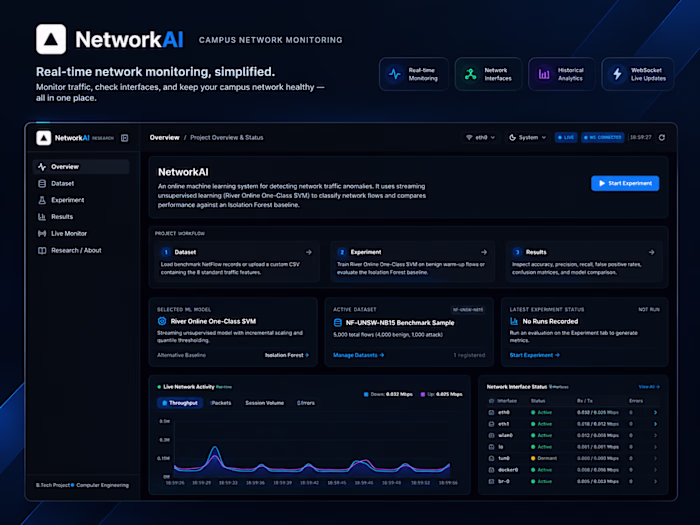700x525 pixels.
Task: Click the eth0 interface row icon
Action: [492, 412]
